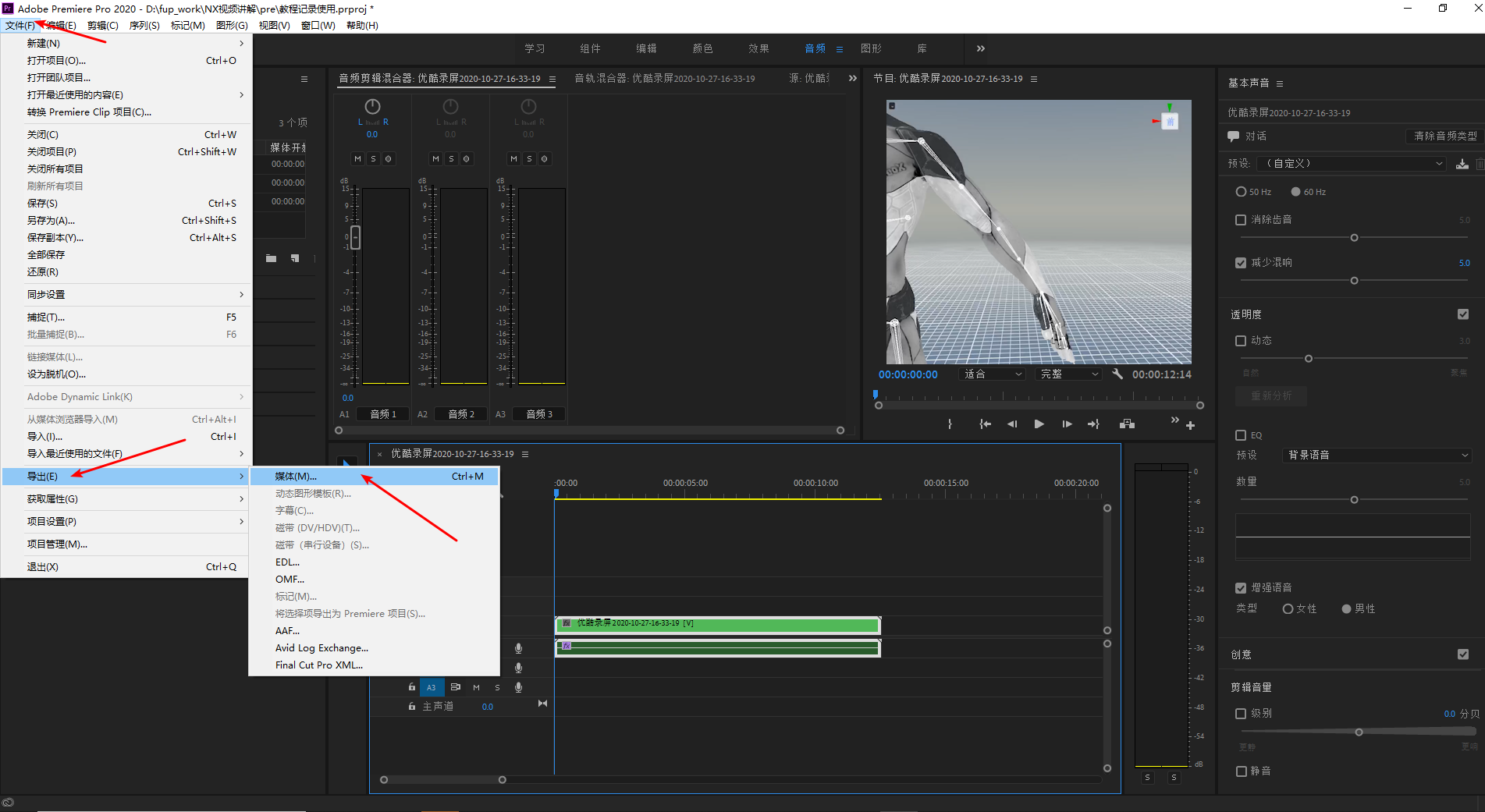Click the 剪辑音量 level slider handle

[1359, 732]
